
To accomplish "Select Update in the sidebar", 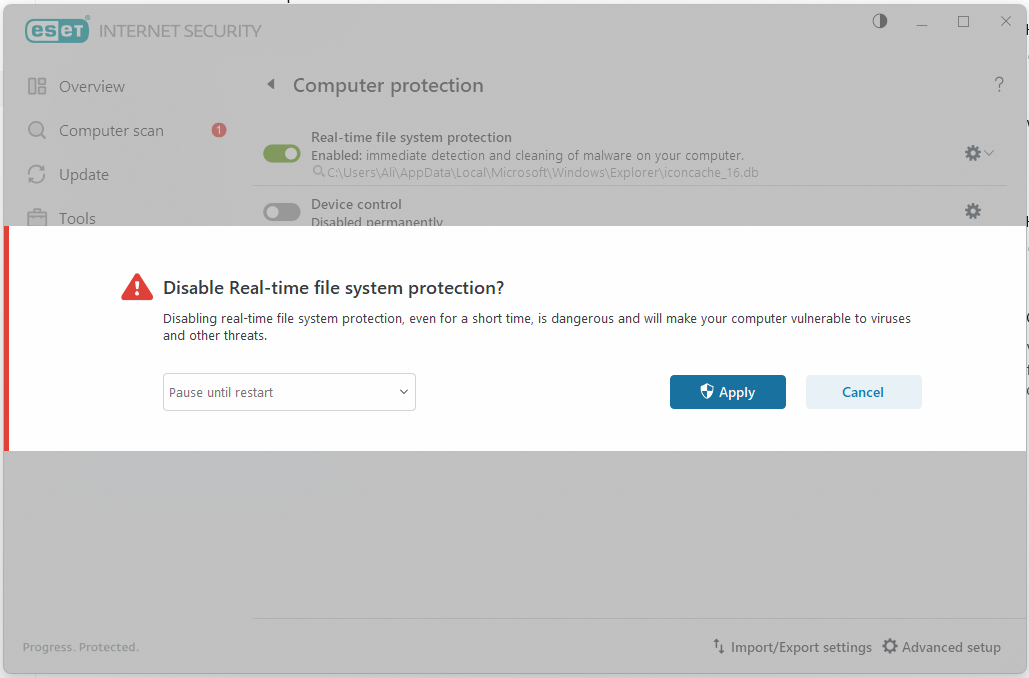I will (83, 175).
